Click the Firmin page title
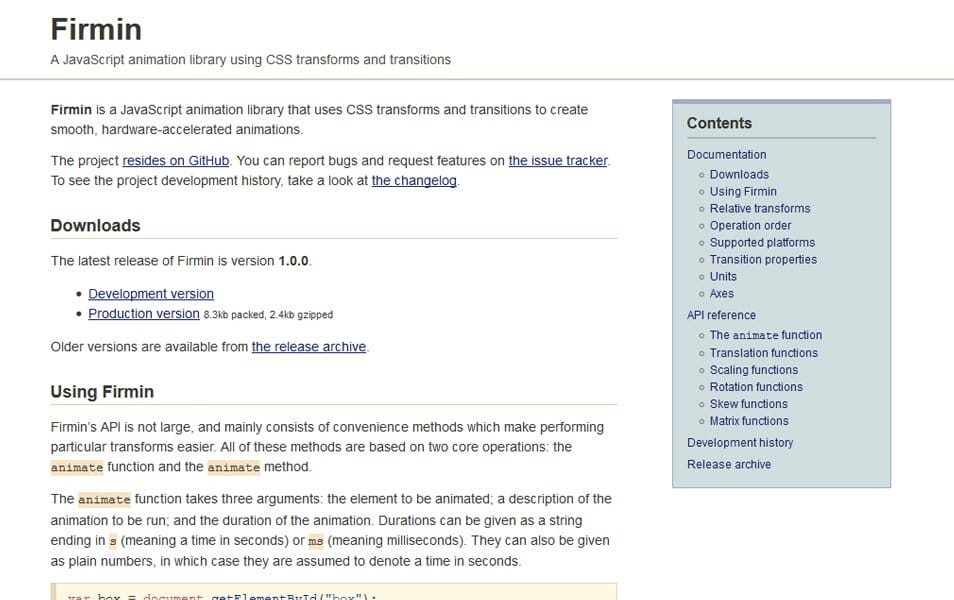The height and width of the screenshot is (600, 954). [x=96, y=30]
